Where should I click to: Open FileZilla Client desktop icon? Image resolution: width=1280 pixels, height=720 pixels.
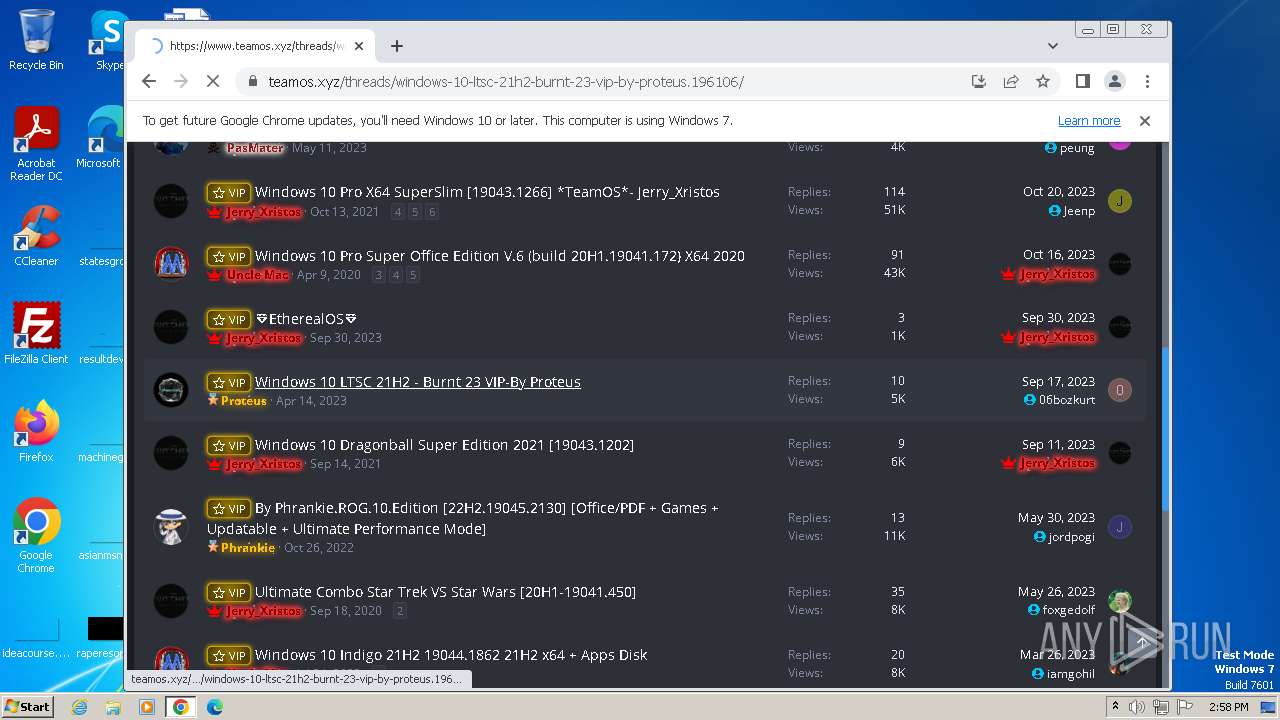36,334
